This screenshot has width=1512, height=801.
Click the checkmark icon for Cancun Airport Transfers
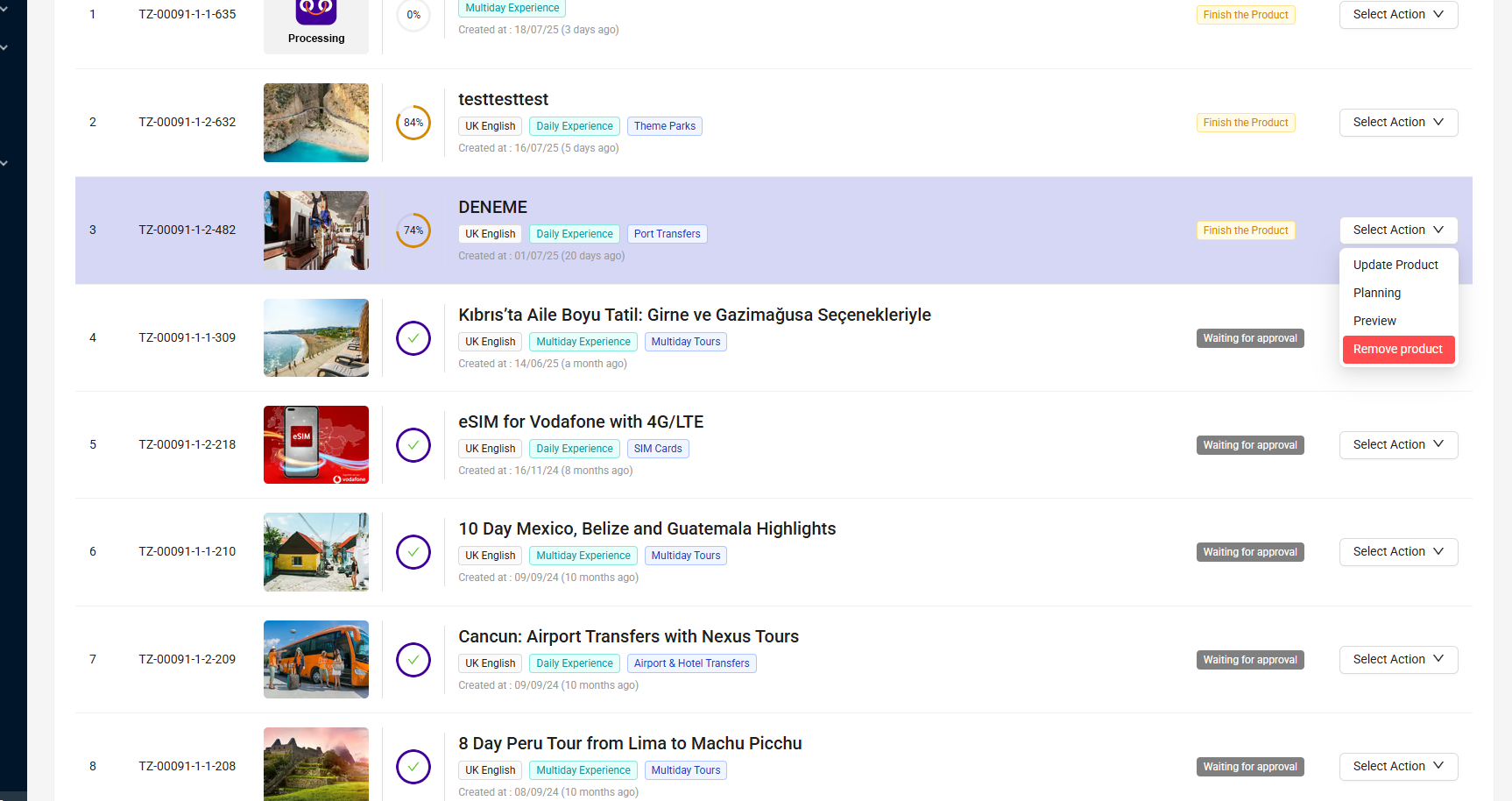(413, 660)
